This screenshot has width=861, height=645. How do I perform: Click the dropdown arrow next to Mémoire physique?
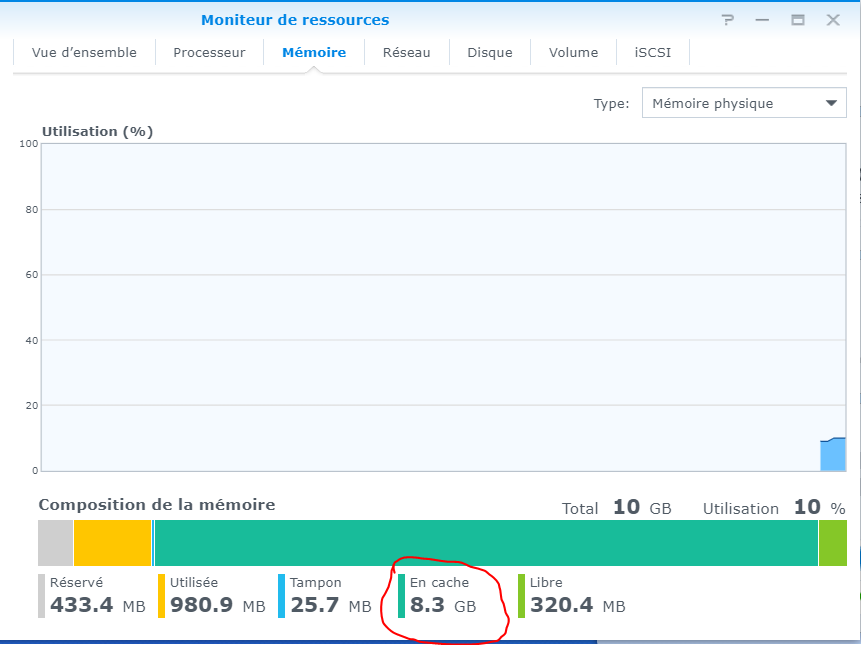click(831, 103)
